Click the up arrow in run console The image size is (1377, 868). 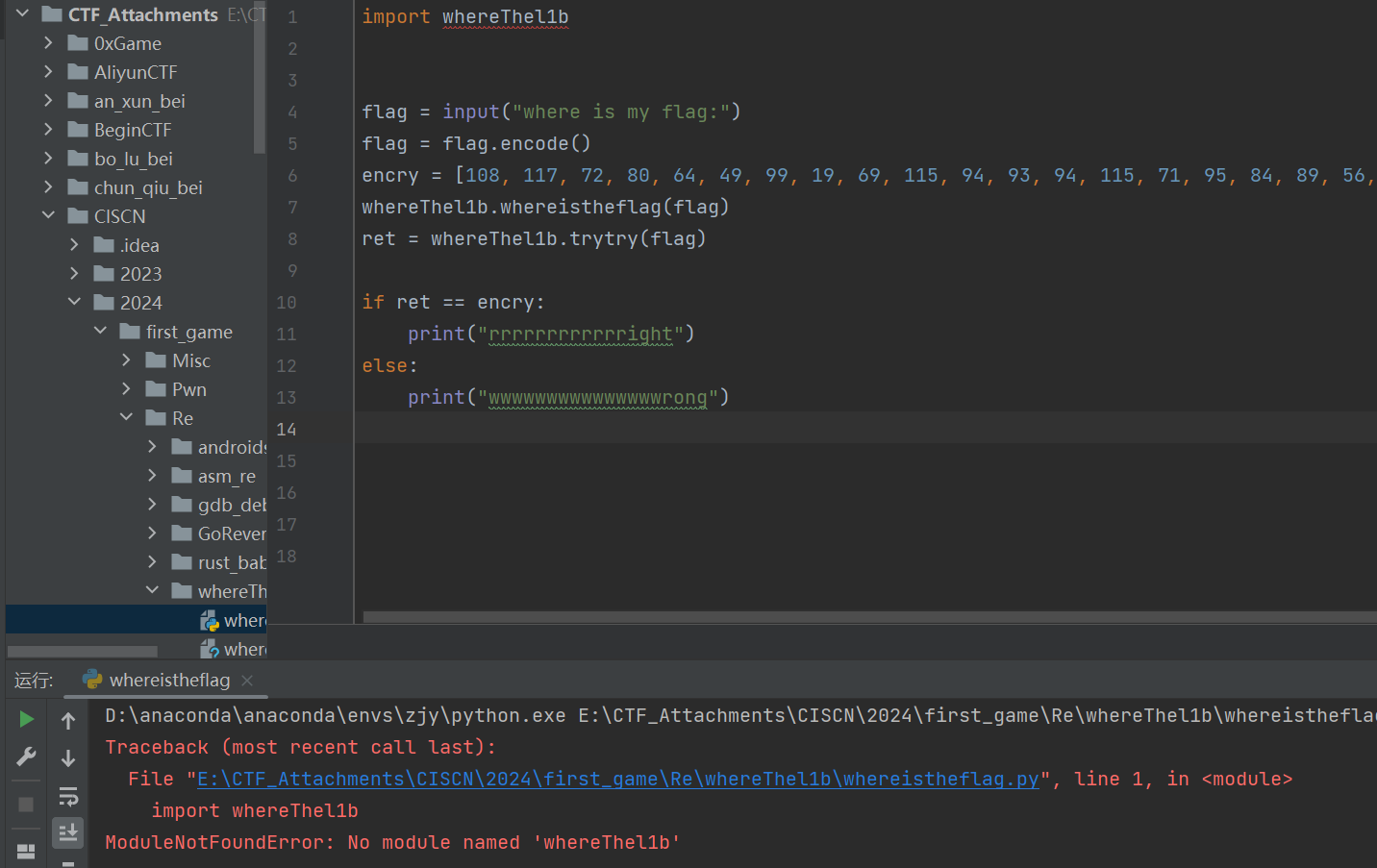(x=68, y=721)
